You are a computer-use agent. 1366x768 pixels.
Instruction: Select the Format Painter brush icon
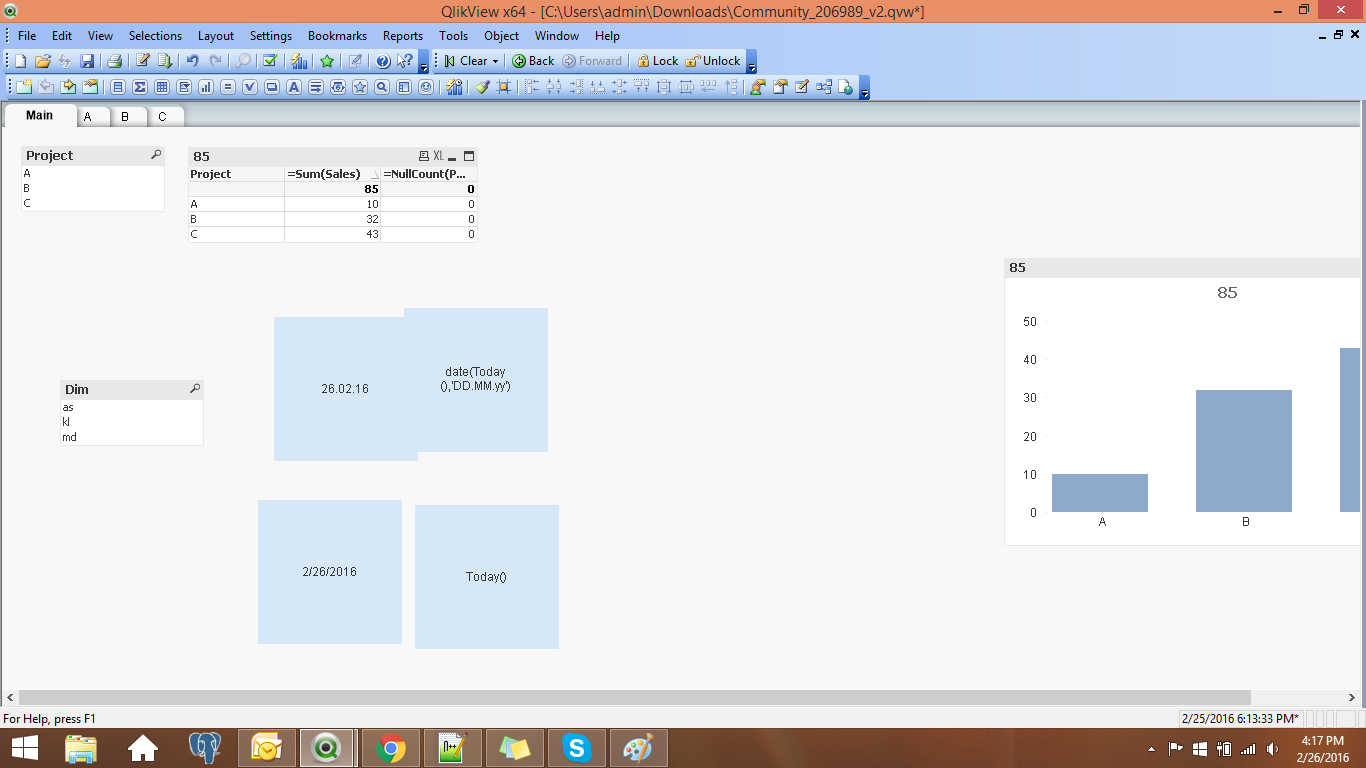(x=482, y=87)
